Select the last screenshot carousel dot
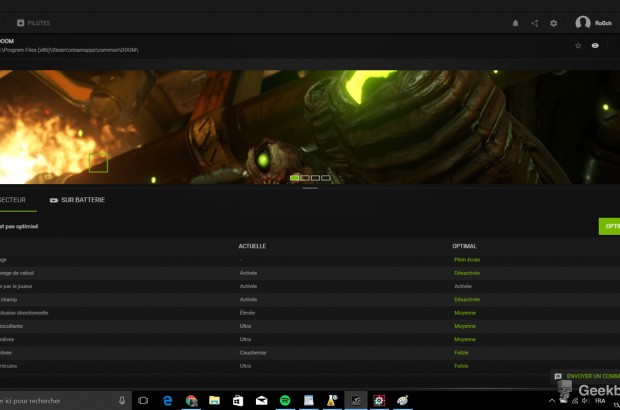 point(326,178)
